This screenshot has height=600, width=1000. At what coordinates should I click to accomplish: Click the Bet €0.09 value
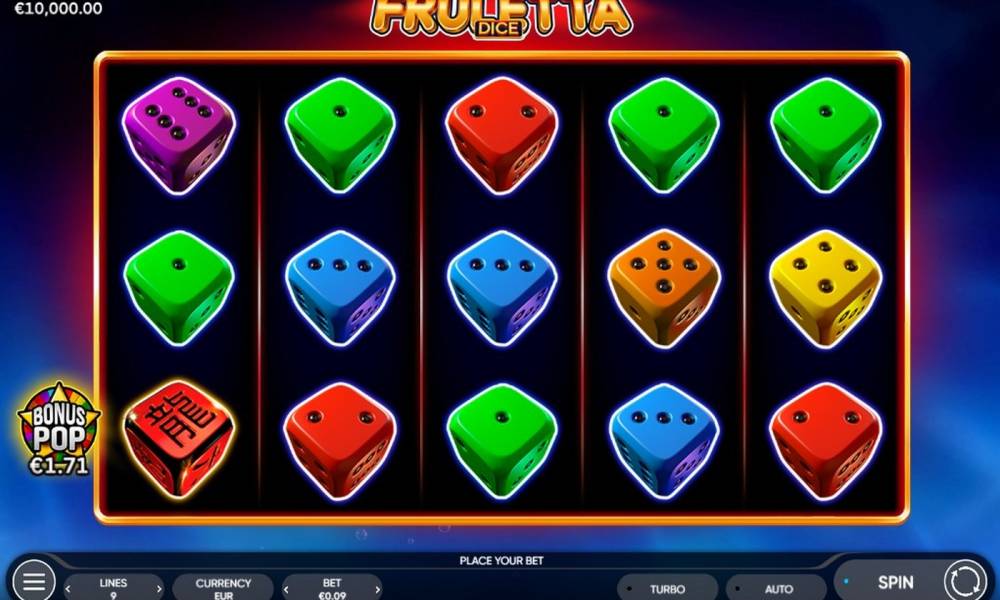(x=332, y=589)
